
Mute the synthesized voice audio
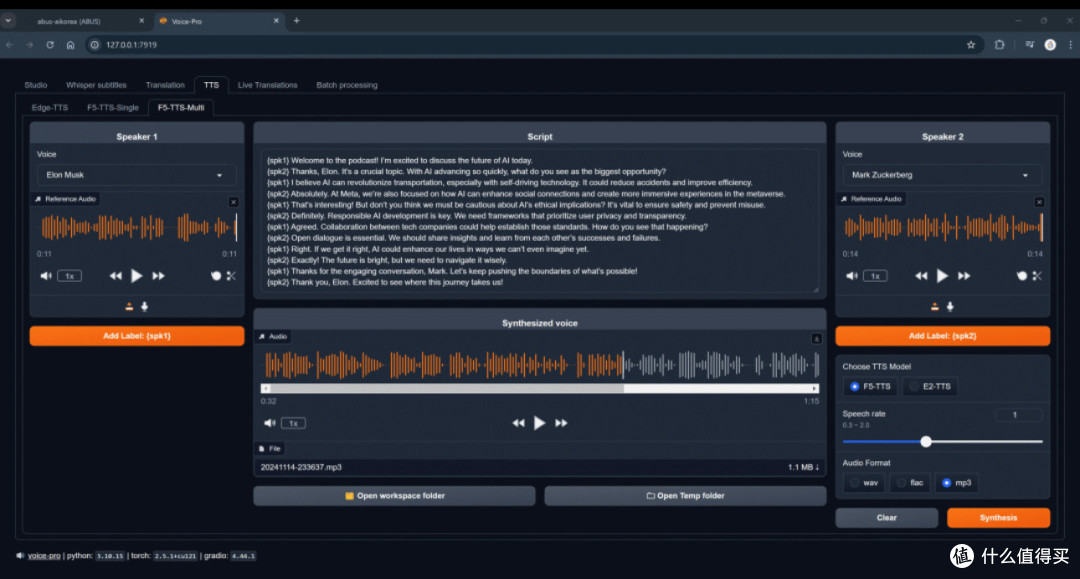click(x=269, y=423)
